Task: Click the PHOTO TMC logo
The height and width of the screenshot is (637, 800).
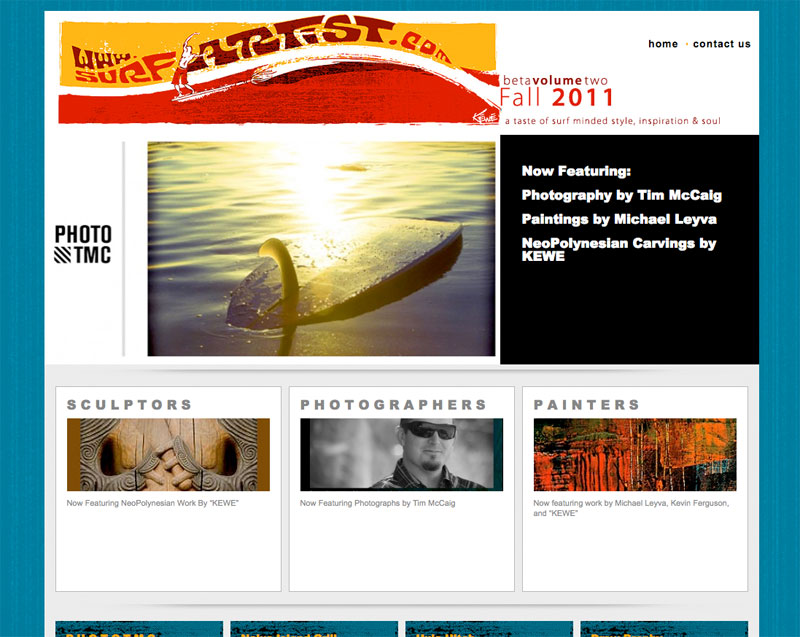Action: coord(83,244)
